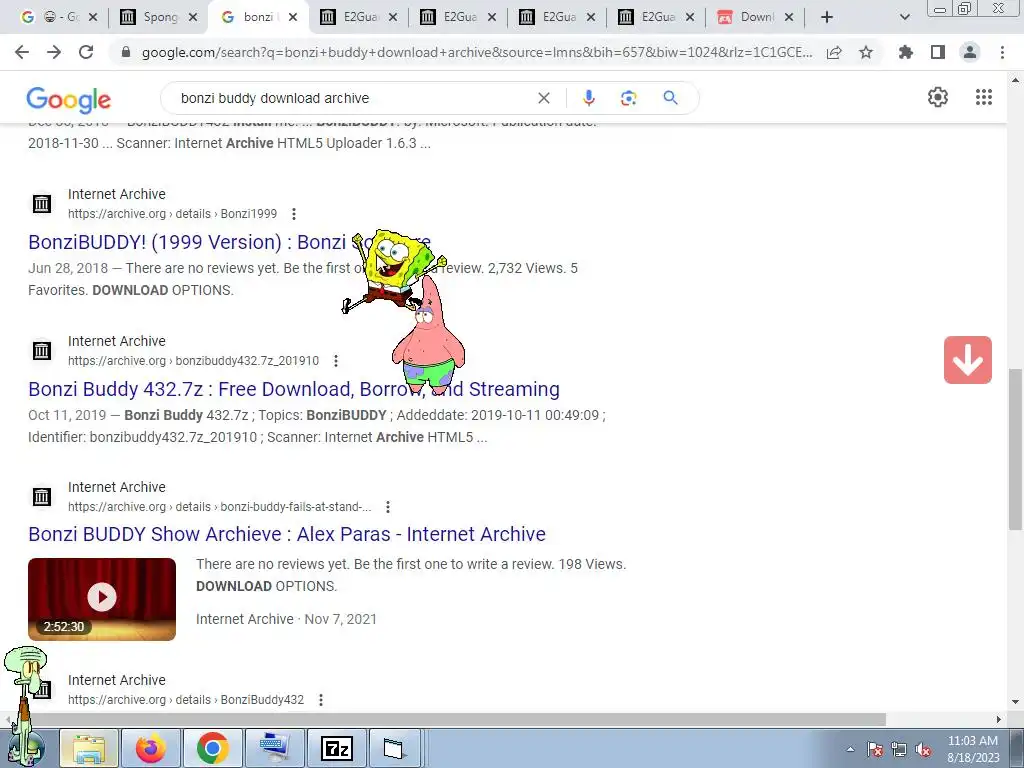Screen dimensions: 1024x768
Task: Go to Google home via logo
Action: tap(69, 100)
